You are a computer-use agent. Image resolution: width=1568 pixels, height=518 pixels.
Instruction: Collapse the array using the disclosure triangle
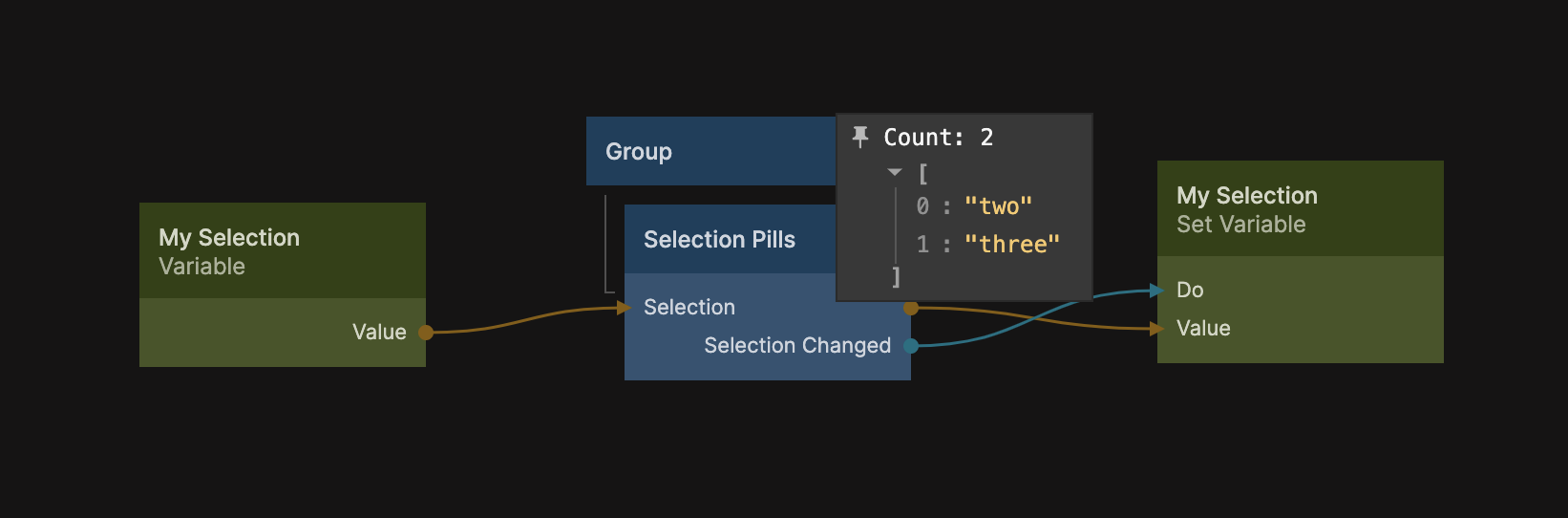click(x=895, y=173)
